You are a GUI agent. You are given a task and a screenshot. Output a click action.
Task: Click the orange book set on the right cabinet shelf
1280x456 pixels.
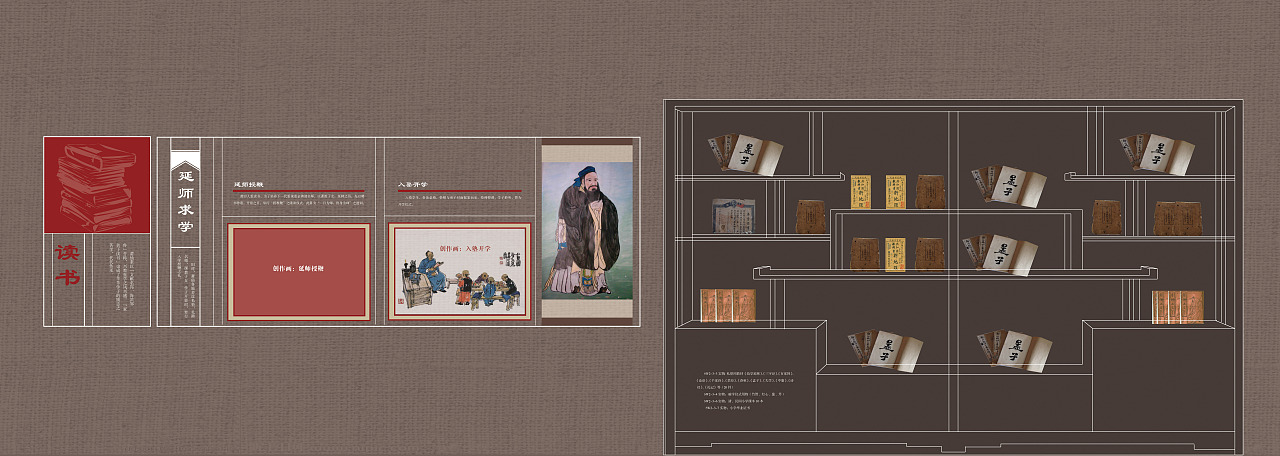(x=1177, y=307)
